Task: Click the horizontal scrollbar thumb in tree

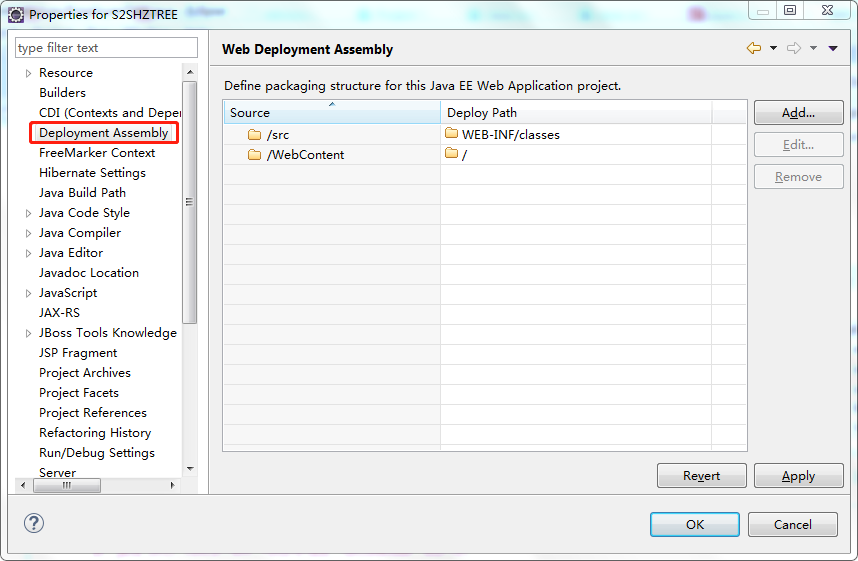Action: tap(67, 485)
